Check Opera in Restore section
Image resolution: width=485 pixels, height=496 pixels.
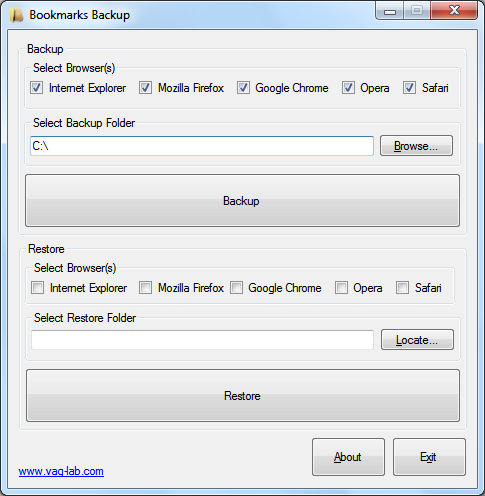click(341, 288)
